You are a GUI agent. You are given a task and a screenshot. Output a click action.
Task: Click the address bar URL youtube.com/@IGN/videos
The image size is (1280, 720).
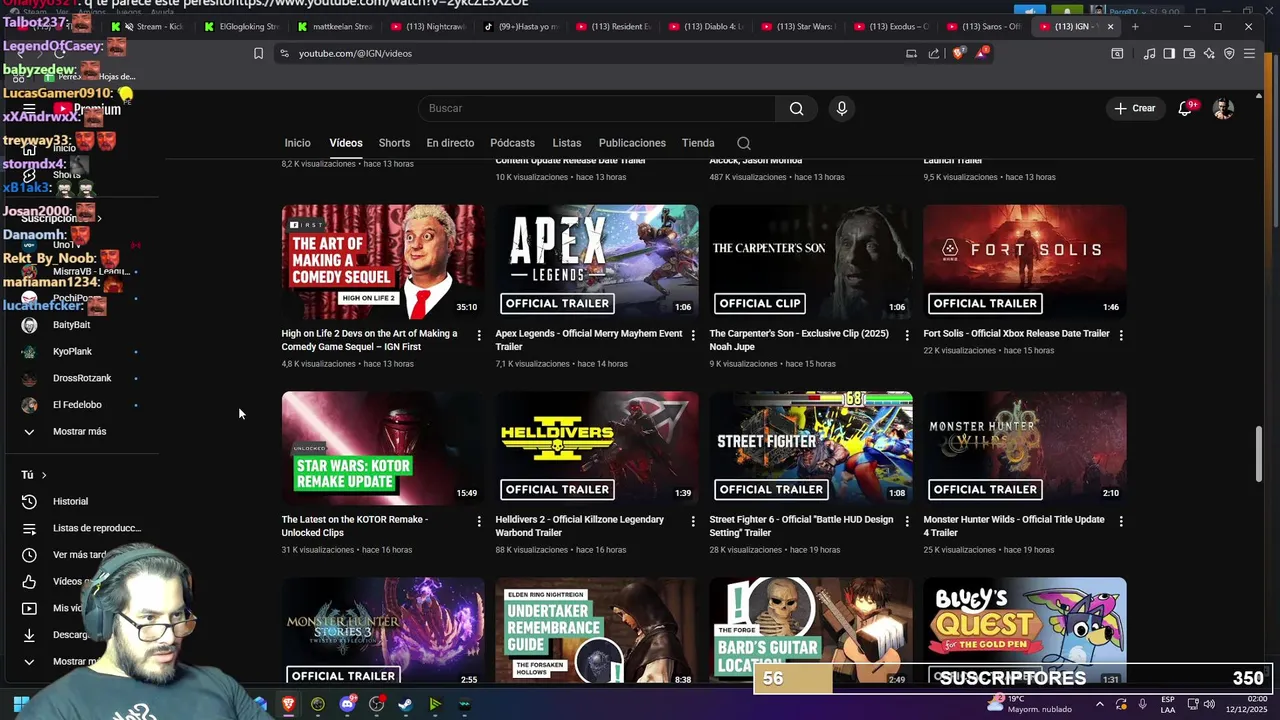pyautogui.click(x=355, y=53)
